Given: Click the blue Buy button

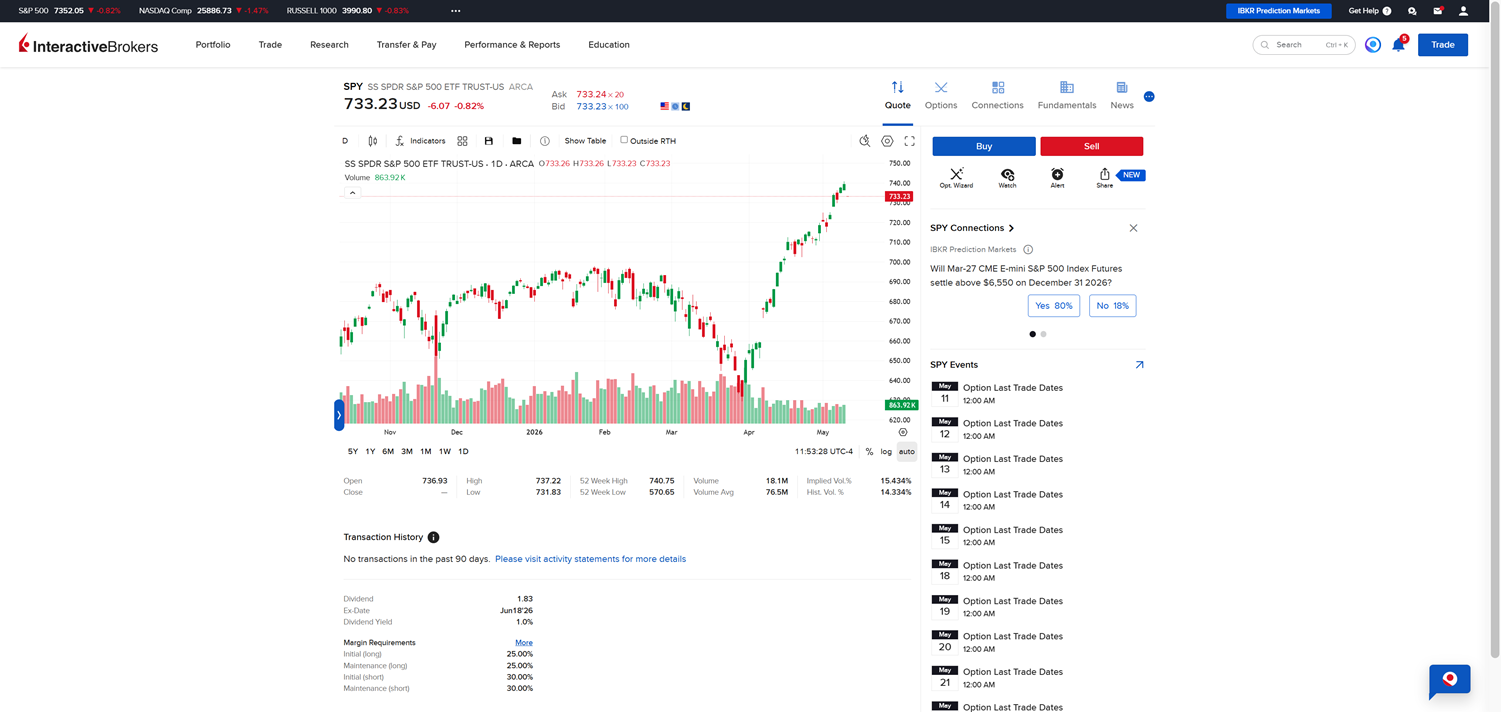Looking at the screenshot, I should pyautogui.click(x=984, y=146).
